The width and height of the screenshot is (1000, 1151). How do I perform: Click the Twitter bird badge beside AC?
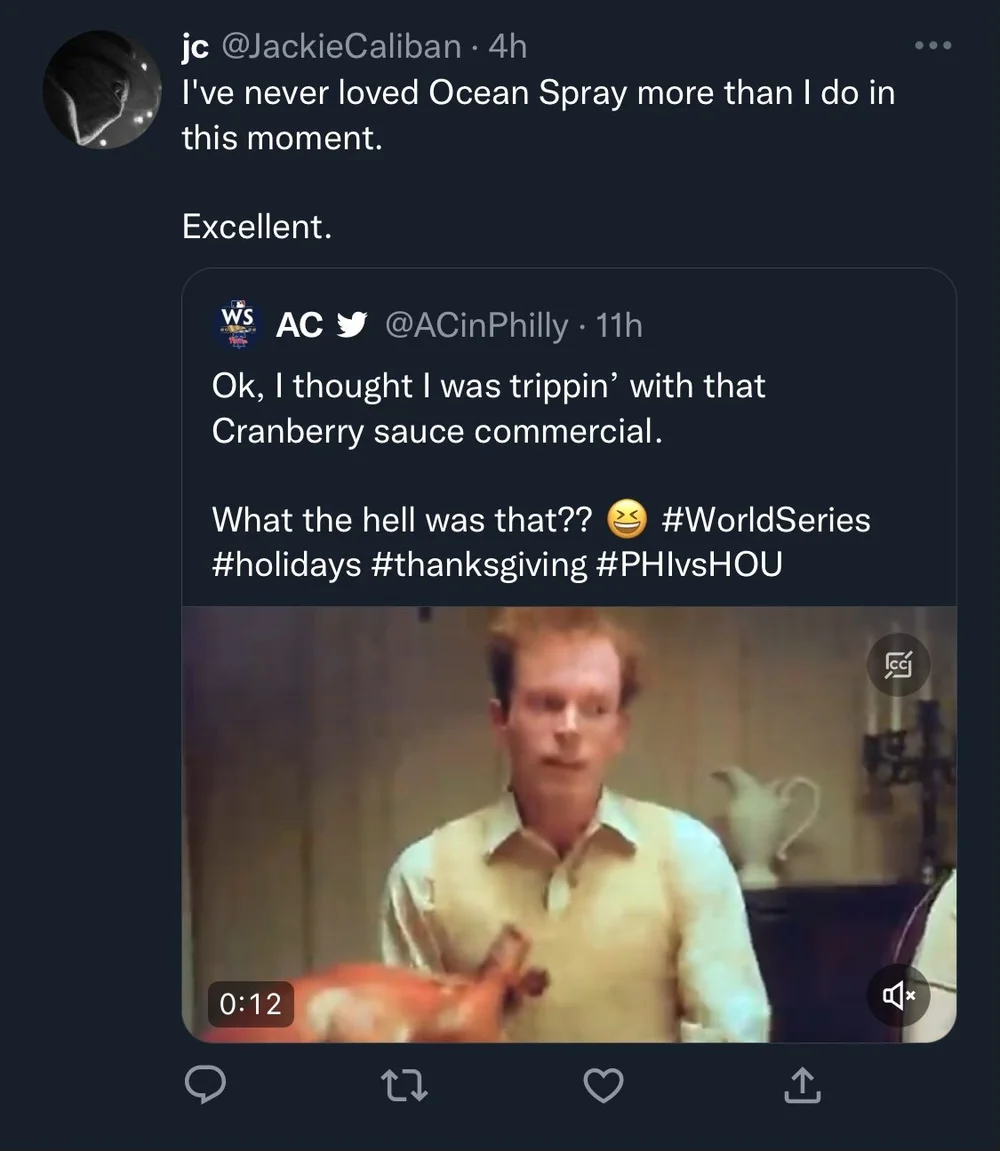click(x=354, y=325)
